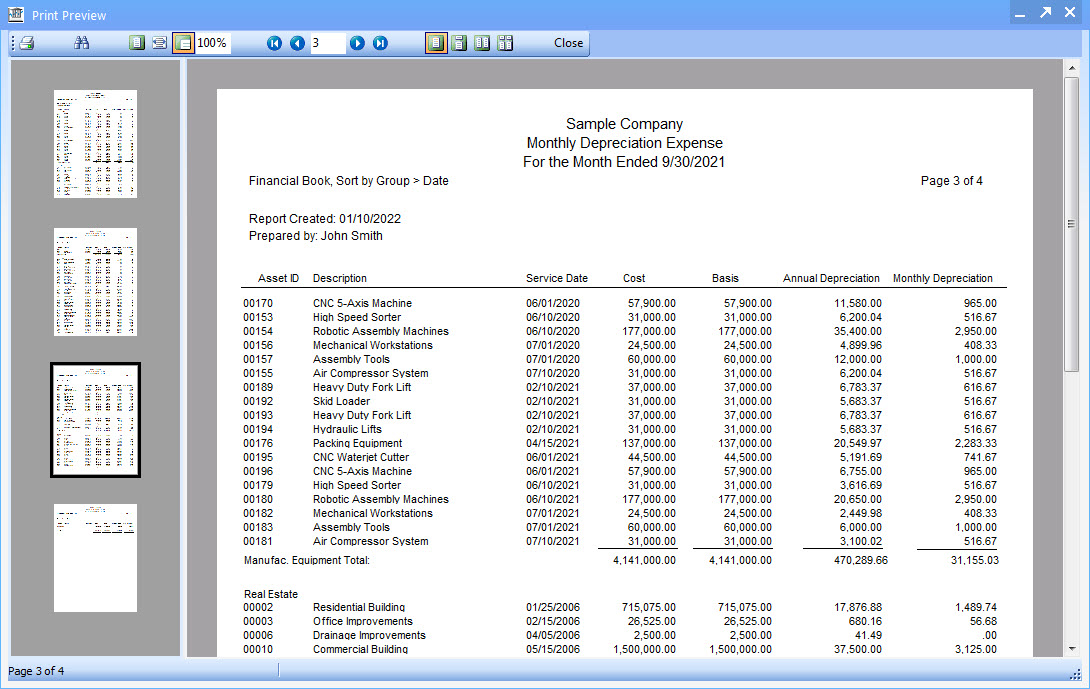Open the binoculars Find tool
The image size is (1090, 689).
81,43
